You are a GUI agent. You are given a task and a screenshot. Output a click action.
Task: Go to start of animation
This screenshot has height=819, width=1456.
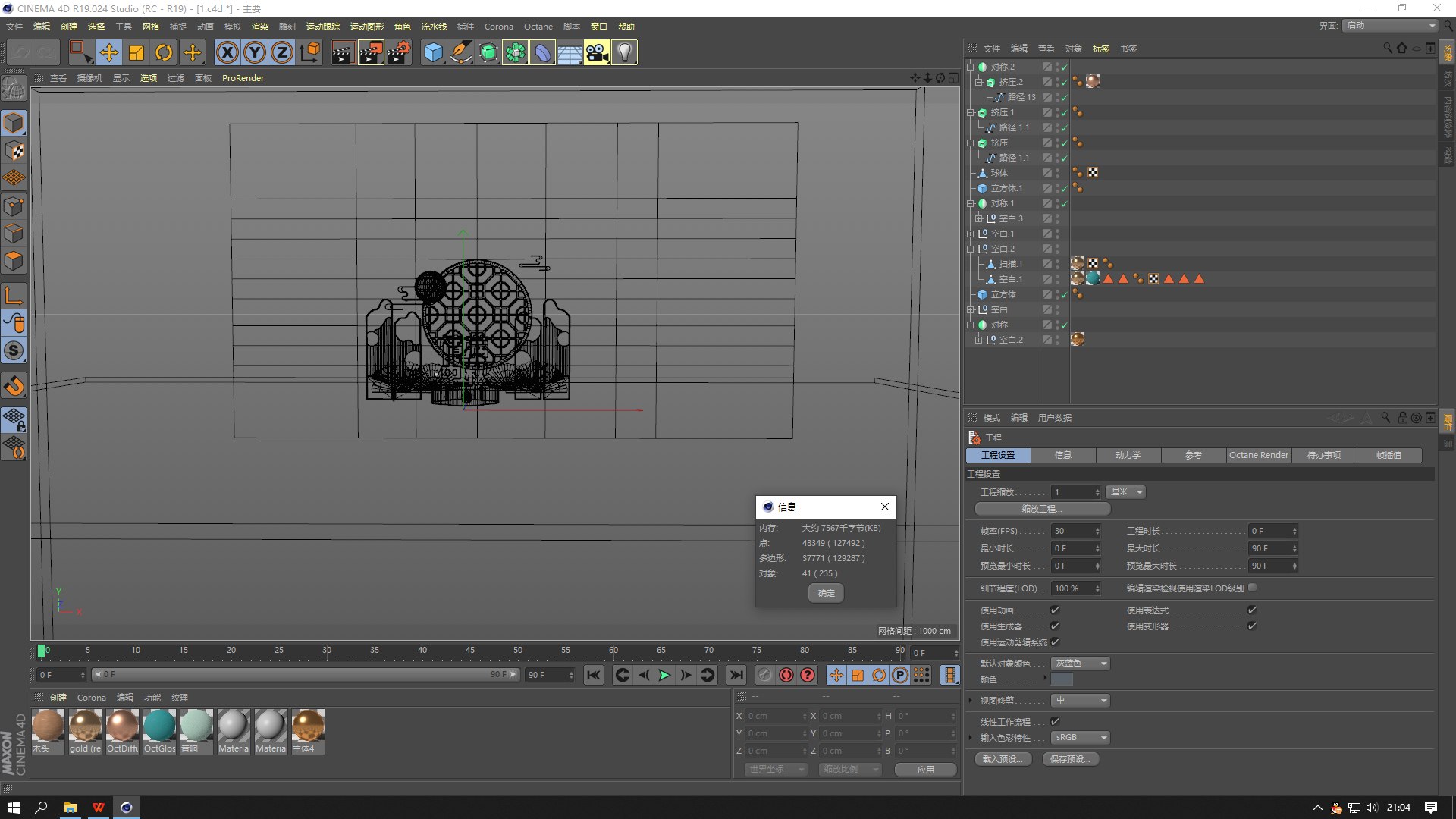coord(594,675)
